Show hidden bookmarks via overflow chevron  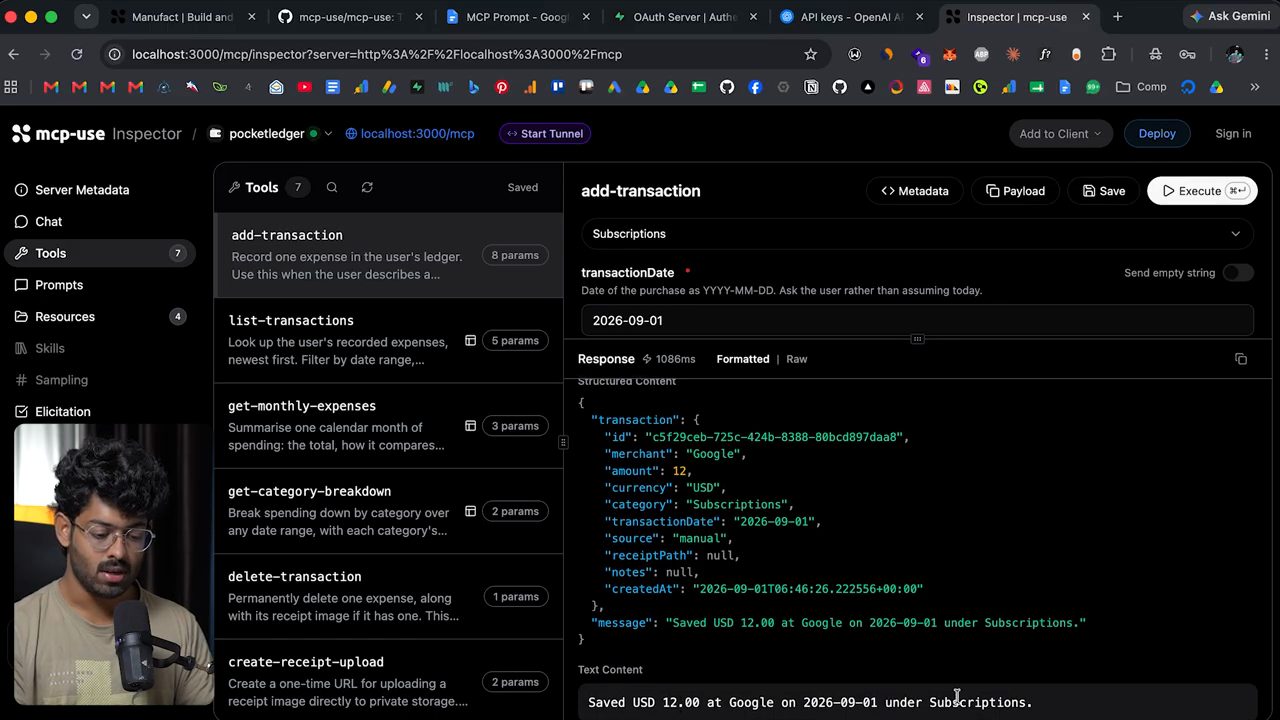pos(1255,87)
